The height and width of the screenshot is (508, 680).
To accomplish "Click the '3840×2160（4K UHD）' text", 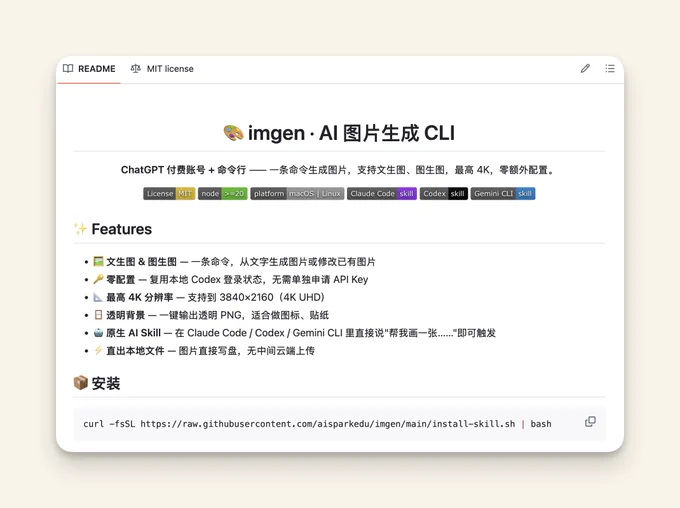I will coord(272,297).
